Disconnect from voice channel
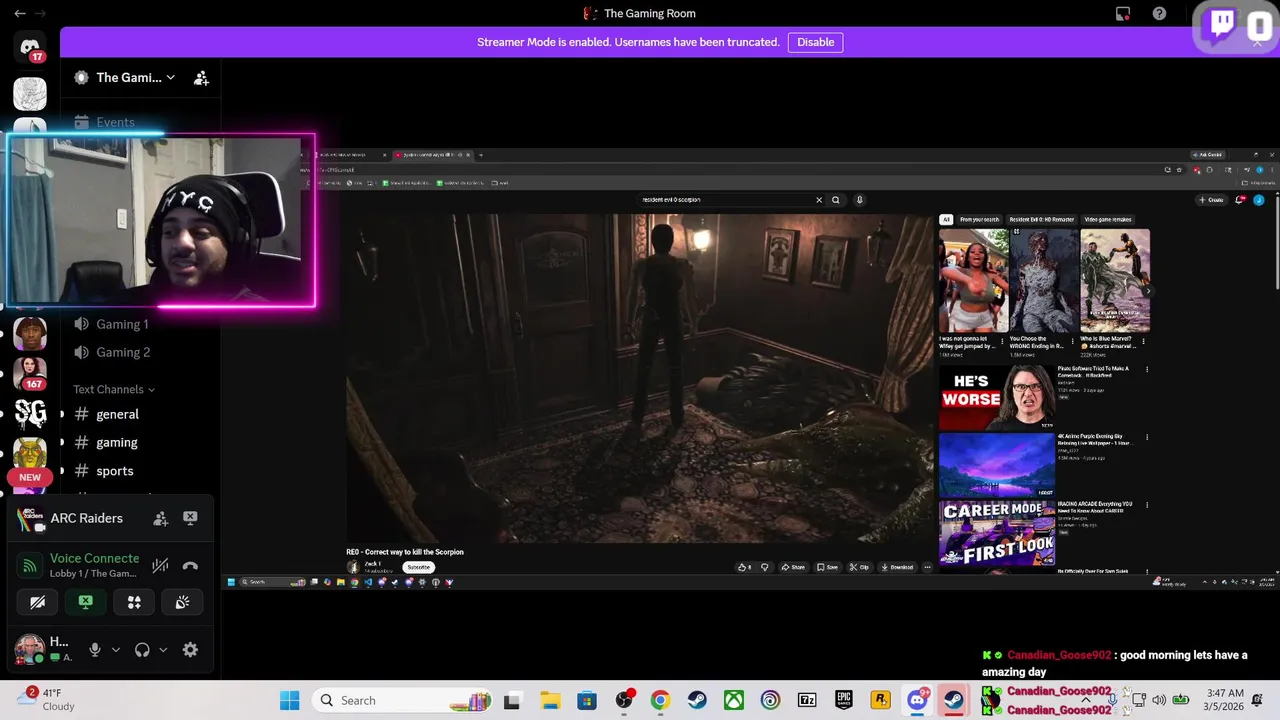The height and width of the screenshot is (720, 1280). (190, 566)
